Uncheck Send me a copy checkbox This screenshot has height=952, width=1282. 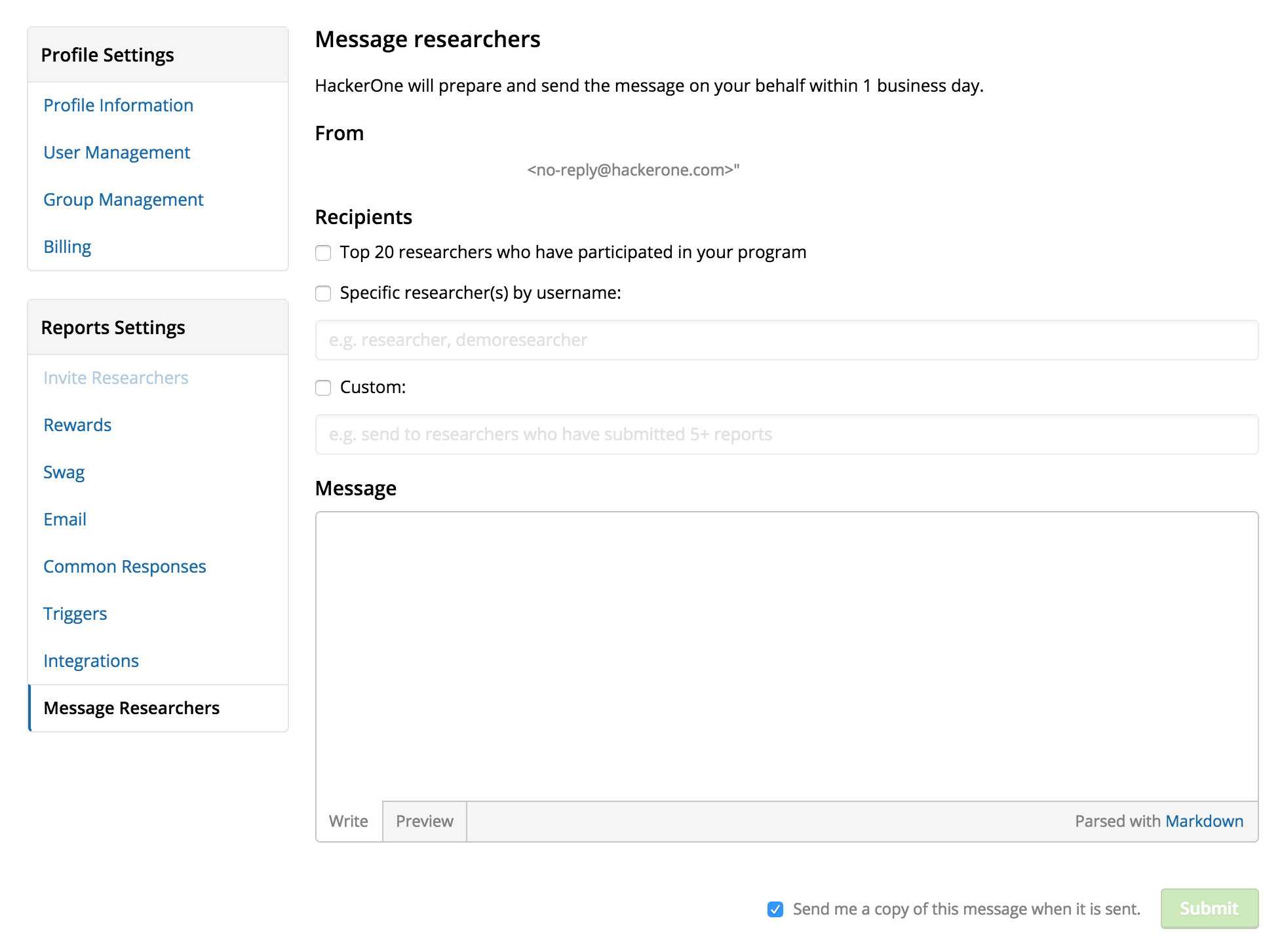[x=775, y=909]
